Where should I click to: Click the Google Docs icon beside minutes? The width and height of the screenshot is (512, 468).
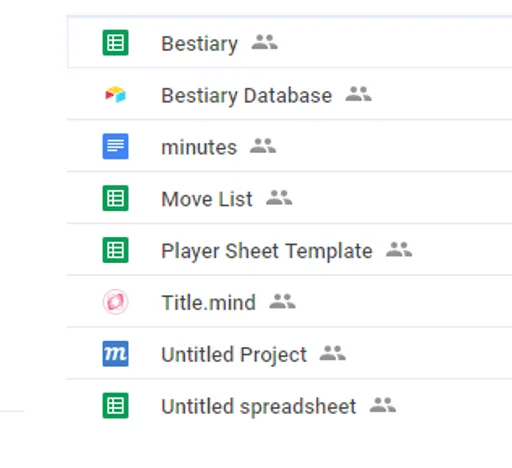click(x=115, y=146)
